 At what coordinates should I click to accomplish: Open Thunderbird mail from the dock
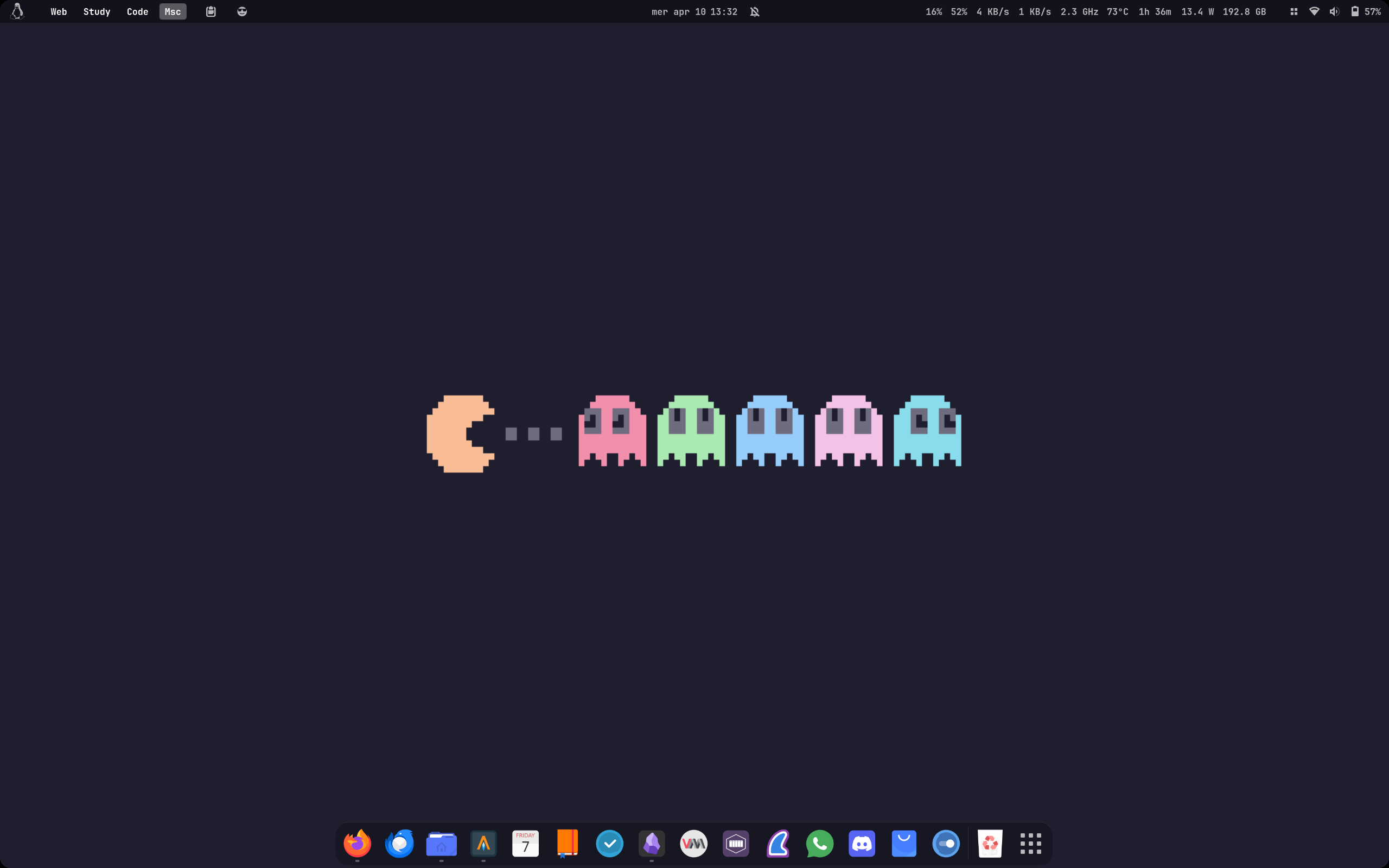pyautogui.click(x=399, y=843)
